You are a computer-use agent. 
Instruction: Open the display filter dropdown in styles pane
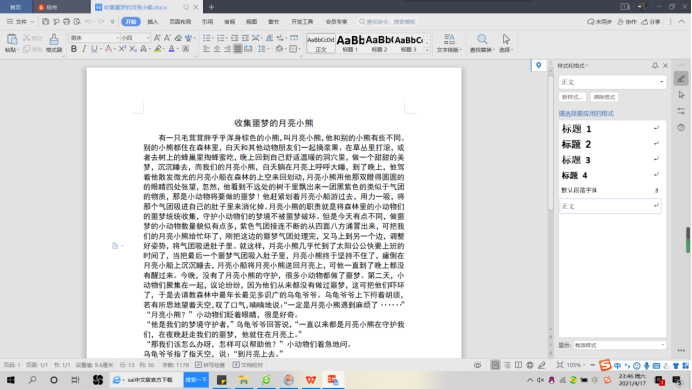click(662, 345)
